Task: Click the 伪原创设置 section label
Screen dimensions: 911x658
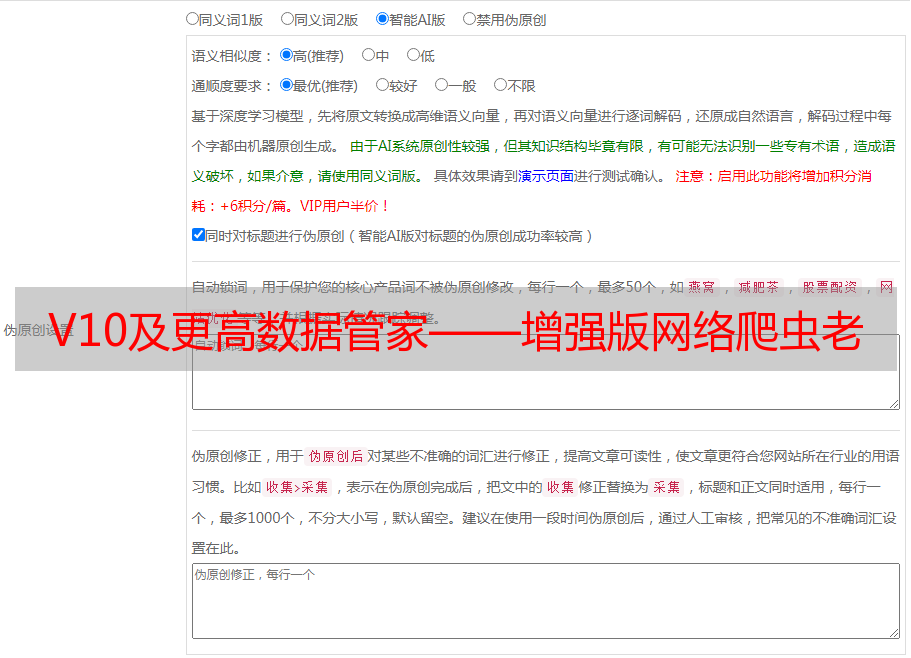Action: click(x=38, y=330)
